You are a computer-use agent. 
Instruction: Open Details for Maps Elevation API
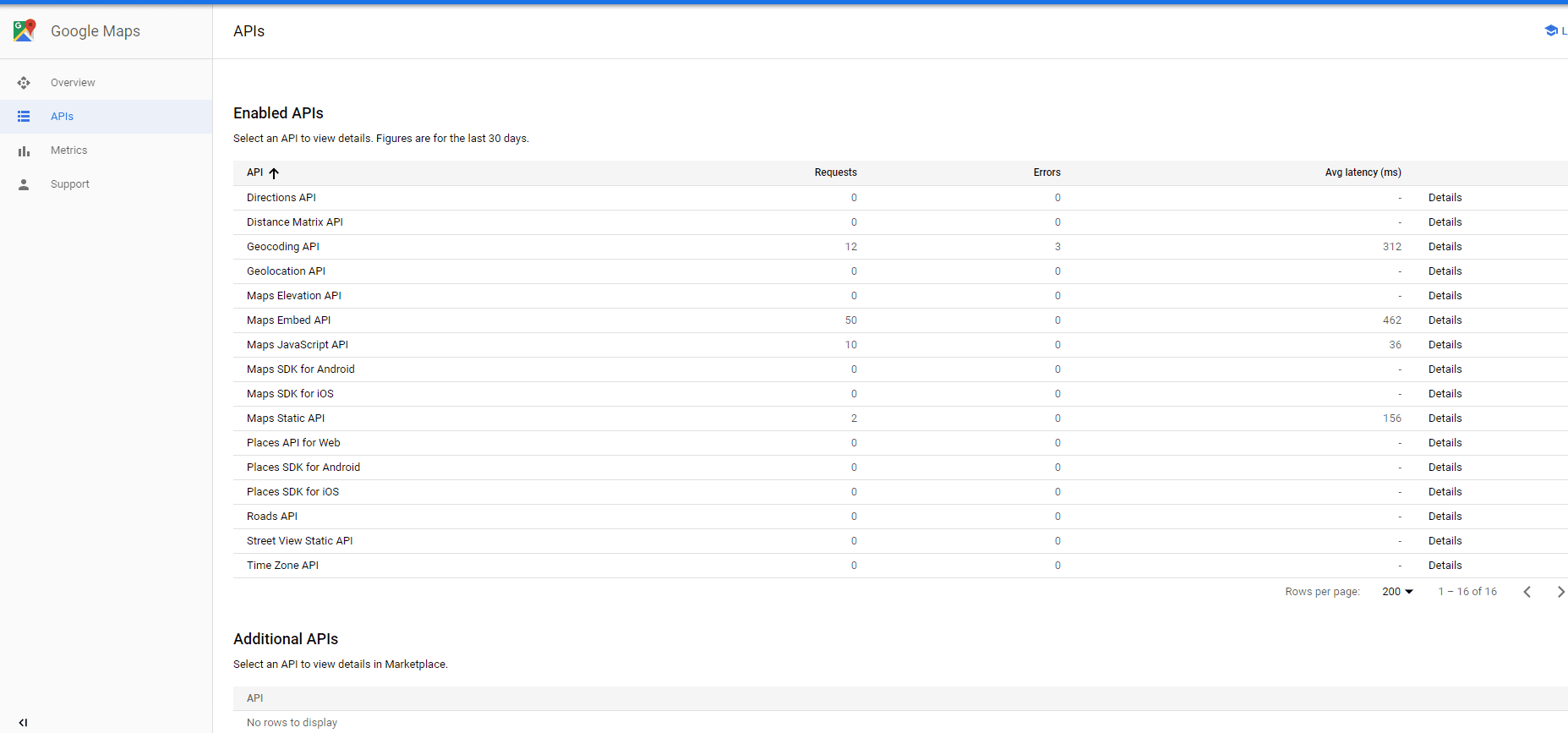[x=1445, y=296]
